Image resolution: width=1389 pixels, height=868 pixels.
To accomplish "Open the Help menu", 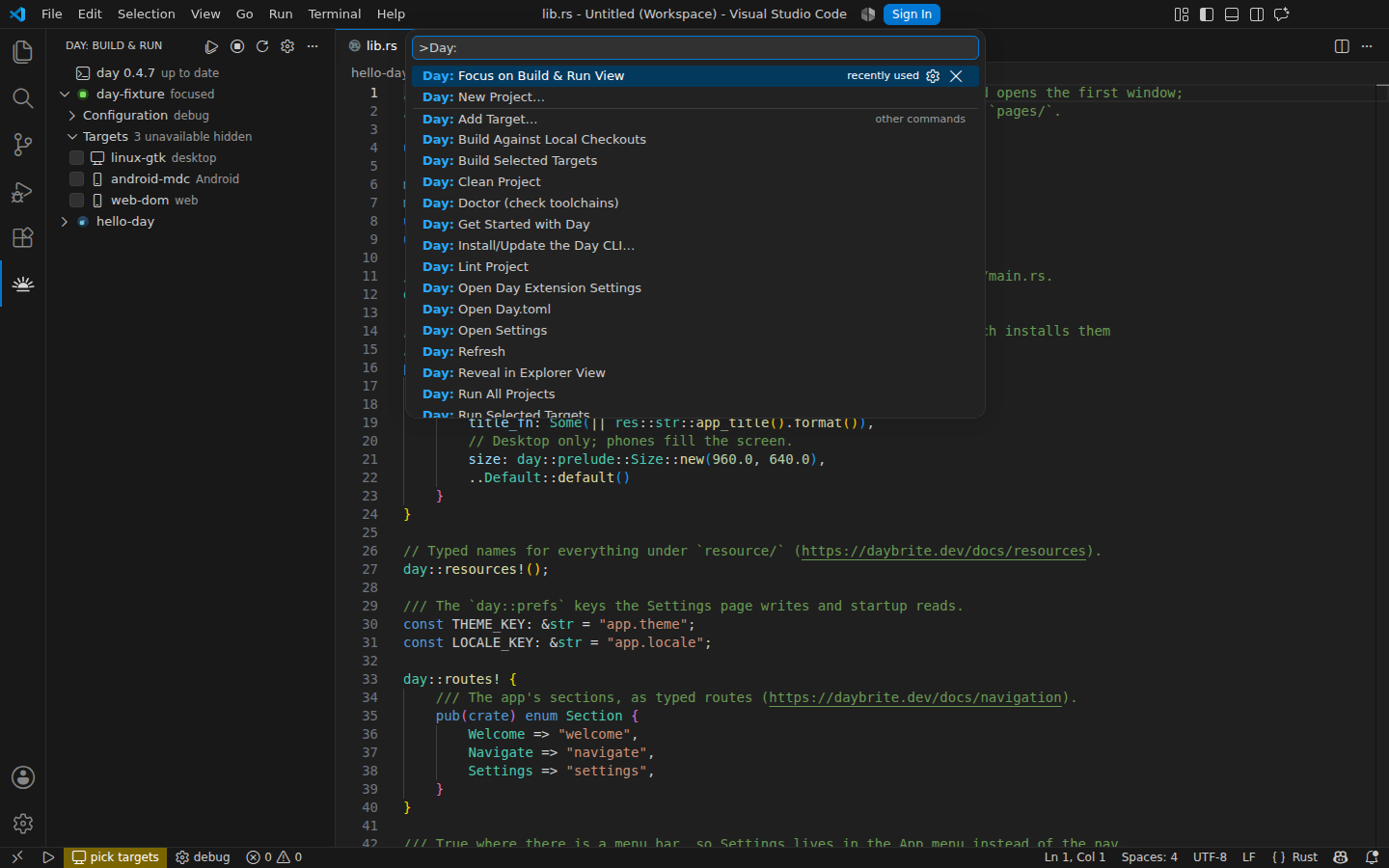I will click(x=391, y=14).
